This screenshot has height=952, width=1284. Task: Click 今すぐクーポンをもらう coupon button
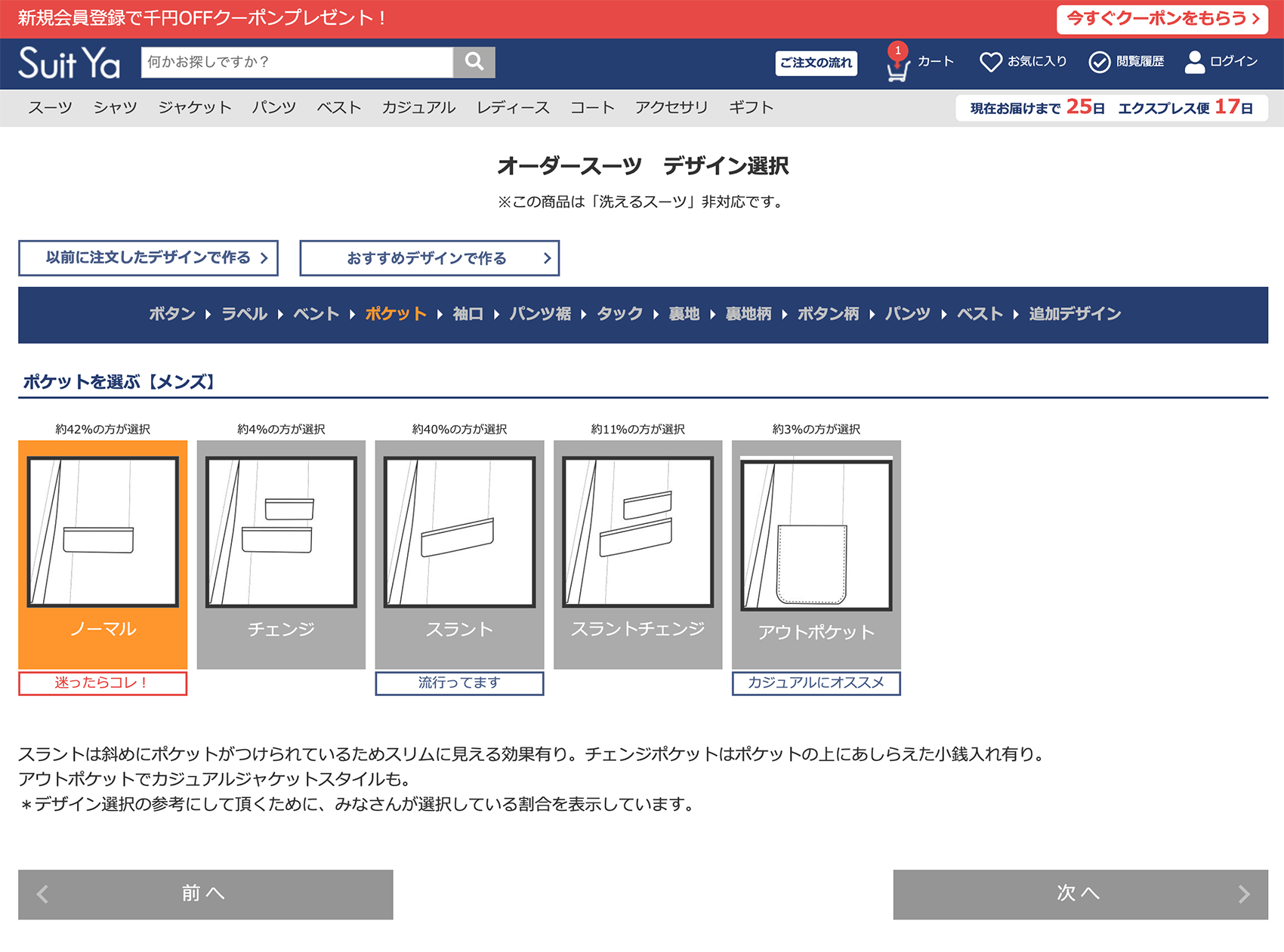pyautogui.click(x=1162, y=19)
